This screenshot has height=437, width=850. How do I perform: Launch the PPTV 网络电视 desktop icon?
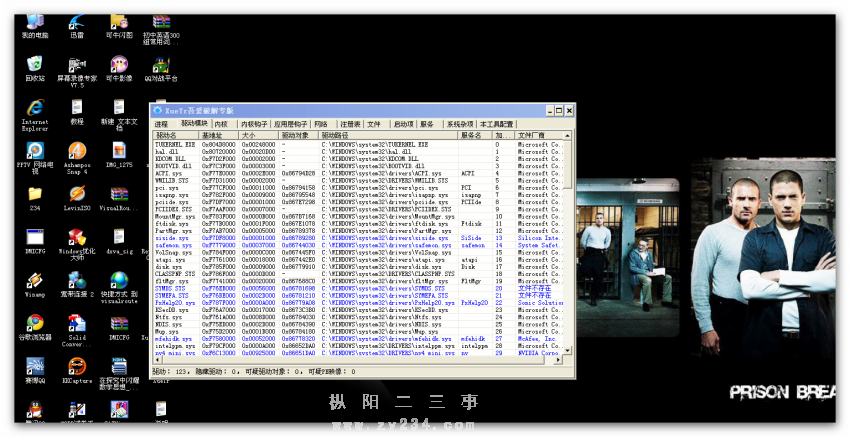[35, 158]
